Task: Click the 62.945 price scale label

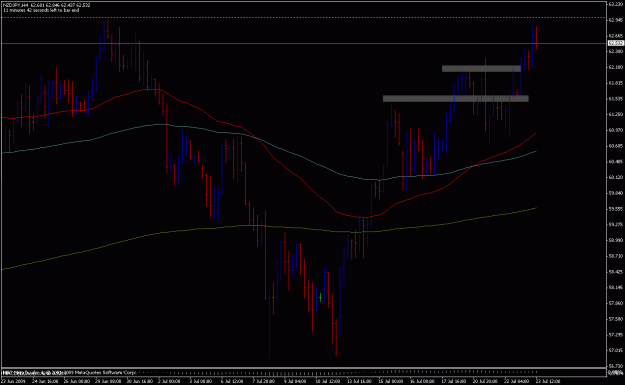Action: point(616,20)
